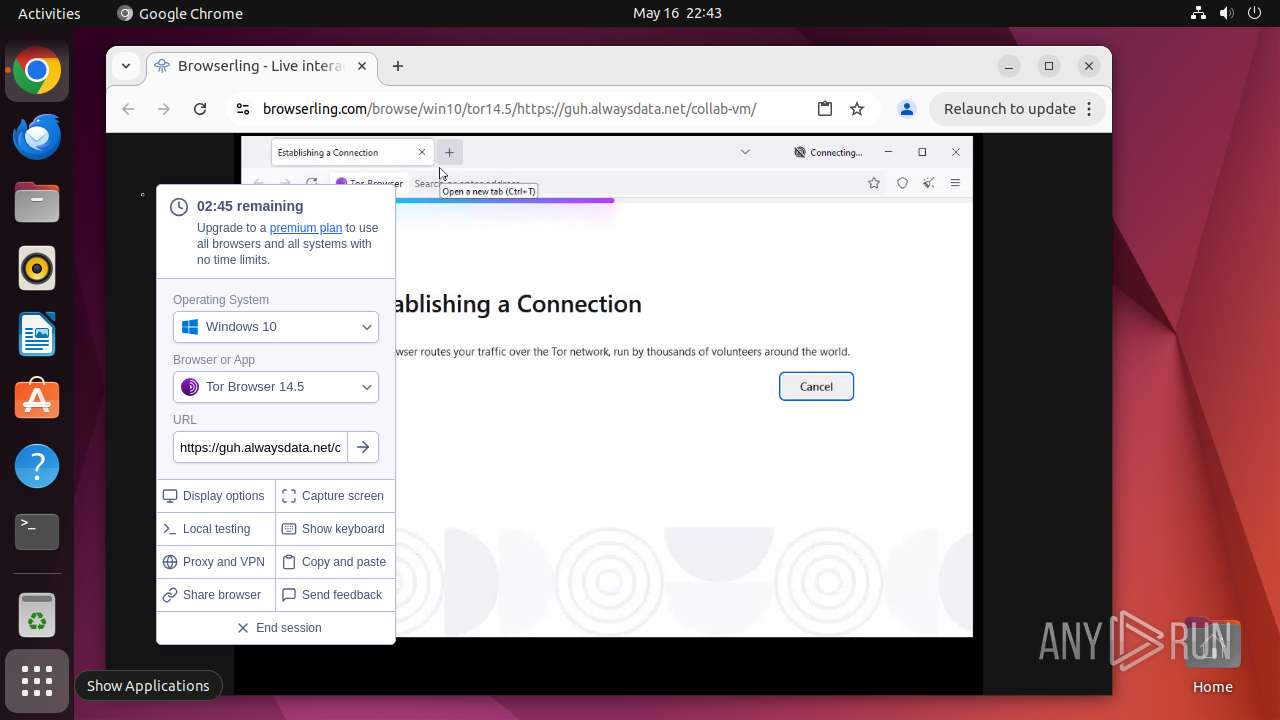Open Copy and paste option

coord(334,562)
